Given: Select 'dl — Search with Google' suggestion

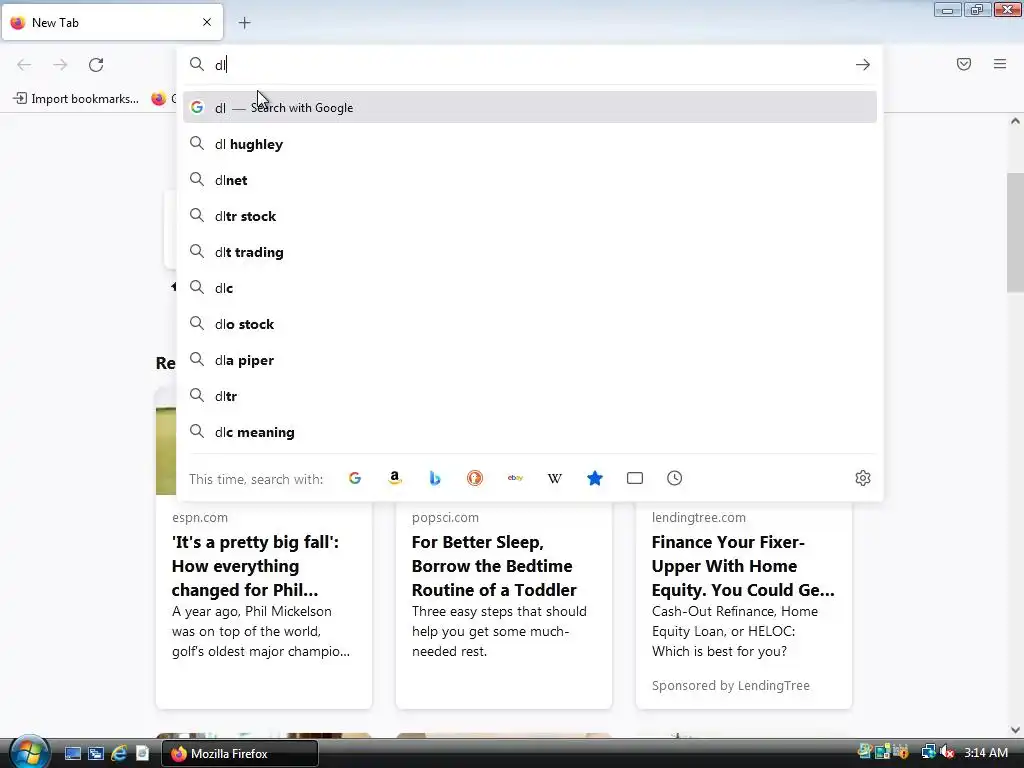Looking at the screenshot, I should [530, 108].
